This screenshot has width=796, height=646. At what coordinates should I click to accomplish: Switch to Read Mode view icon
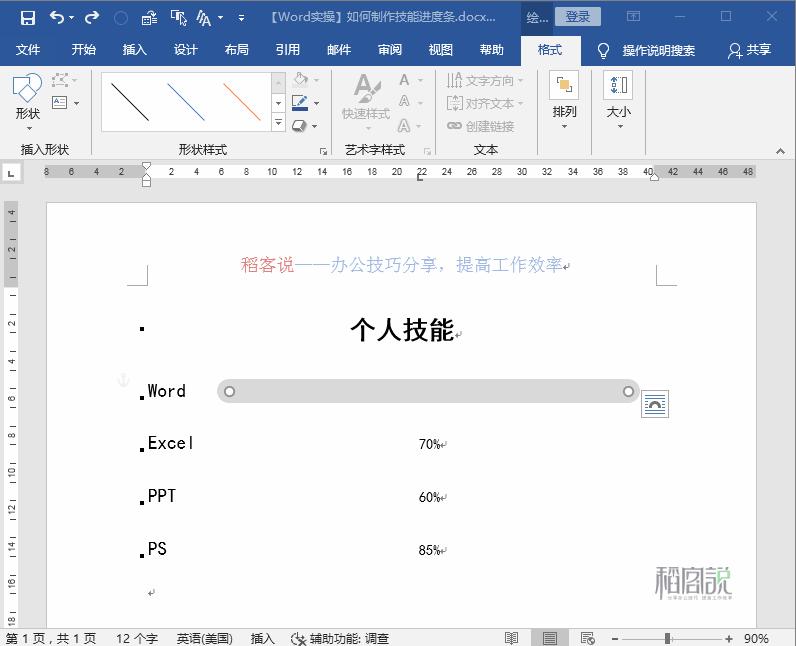point(511,638)
